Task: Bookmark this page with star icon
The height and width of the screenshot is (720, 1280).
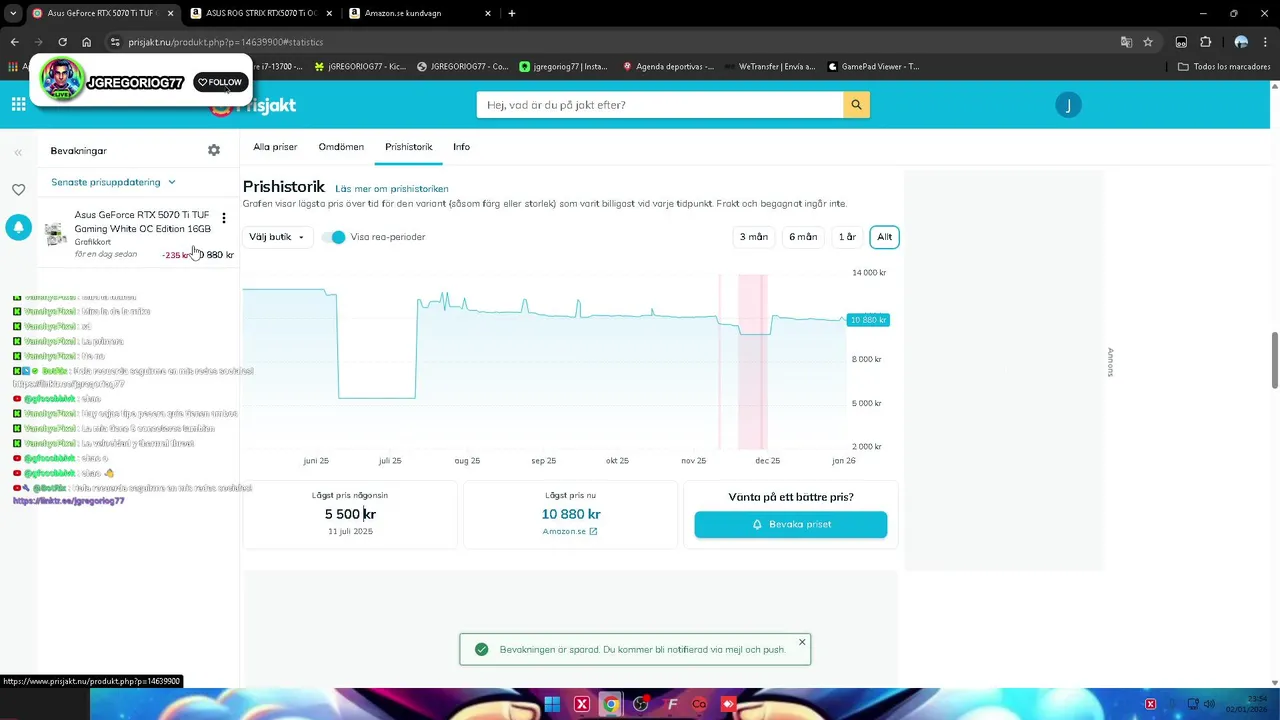Action: tap(1148, 42)
